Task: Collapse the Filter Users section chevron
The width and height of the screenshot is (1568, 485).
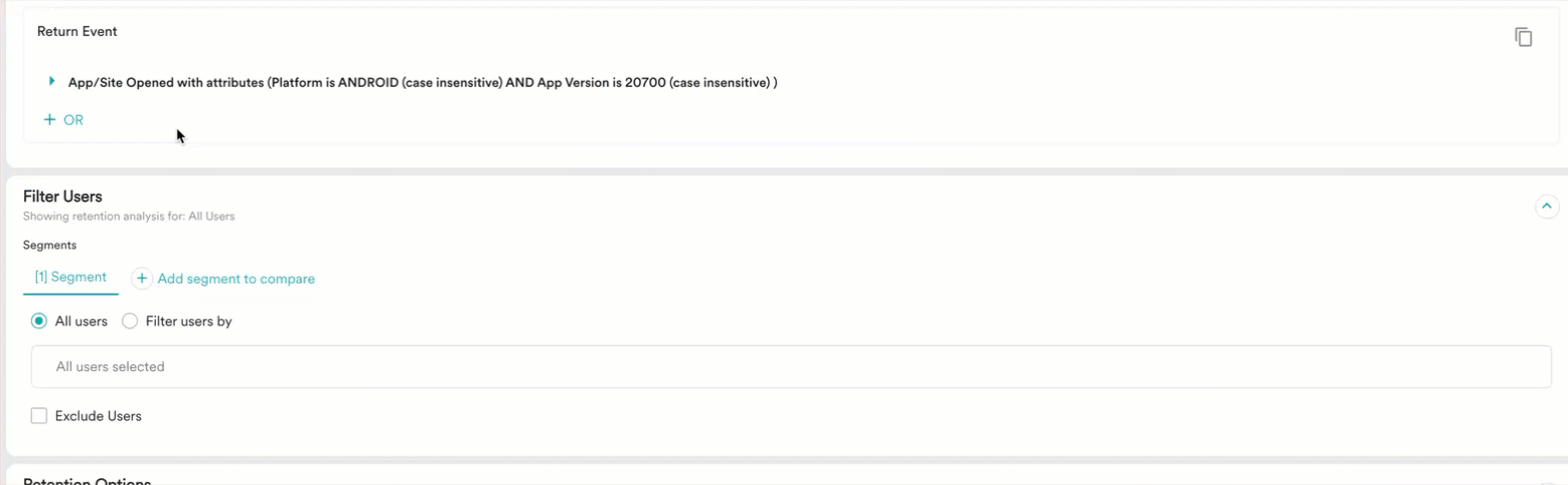Action: click(x=1546, y=207)
